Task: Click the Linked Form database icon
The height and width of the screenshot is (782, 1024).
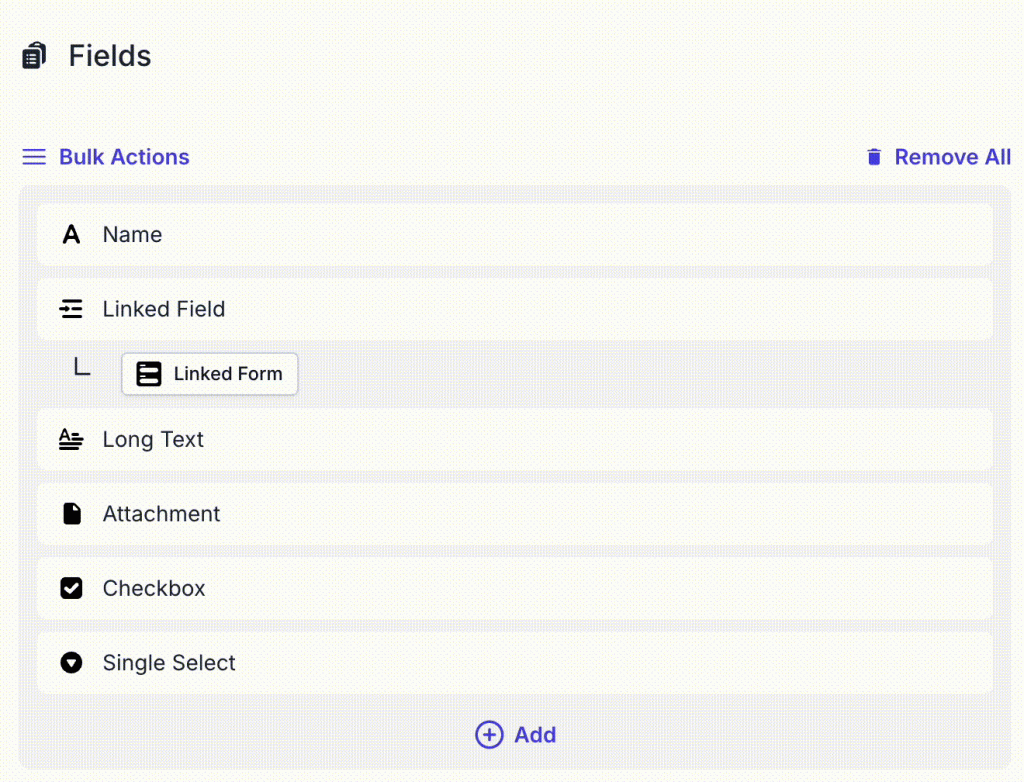Action: click(149, 374)
